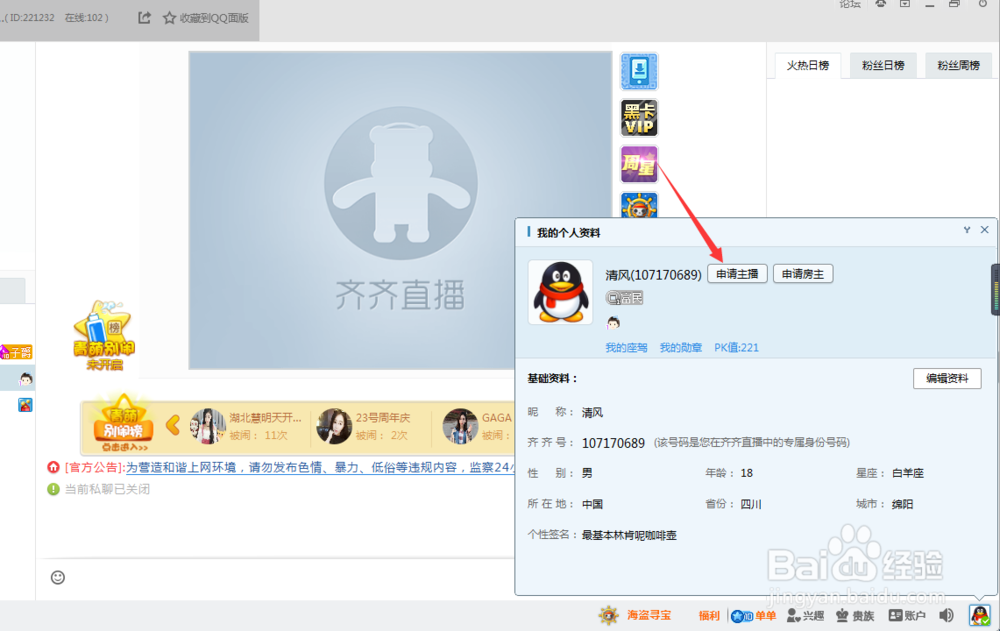Switch to the 粉丝日榜 tab
This screenshot has width=1000, height=631.
[882, 65]
